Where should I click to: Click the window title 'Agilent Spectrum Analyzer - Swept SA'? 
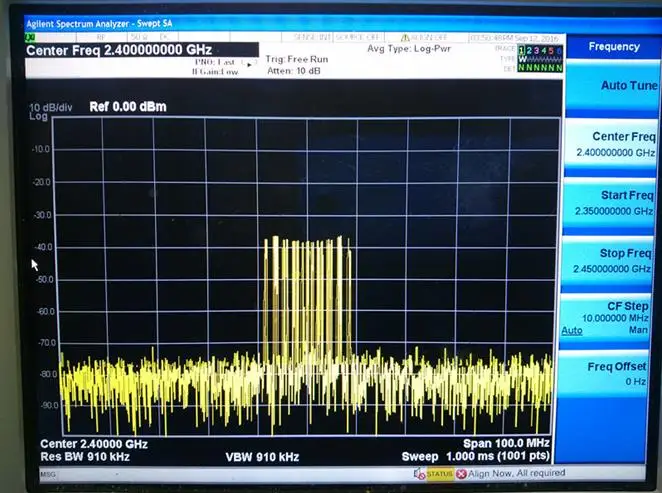(99, 24)
